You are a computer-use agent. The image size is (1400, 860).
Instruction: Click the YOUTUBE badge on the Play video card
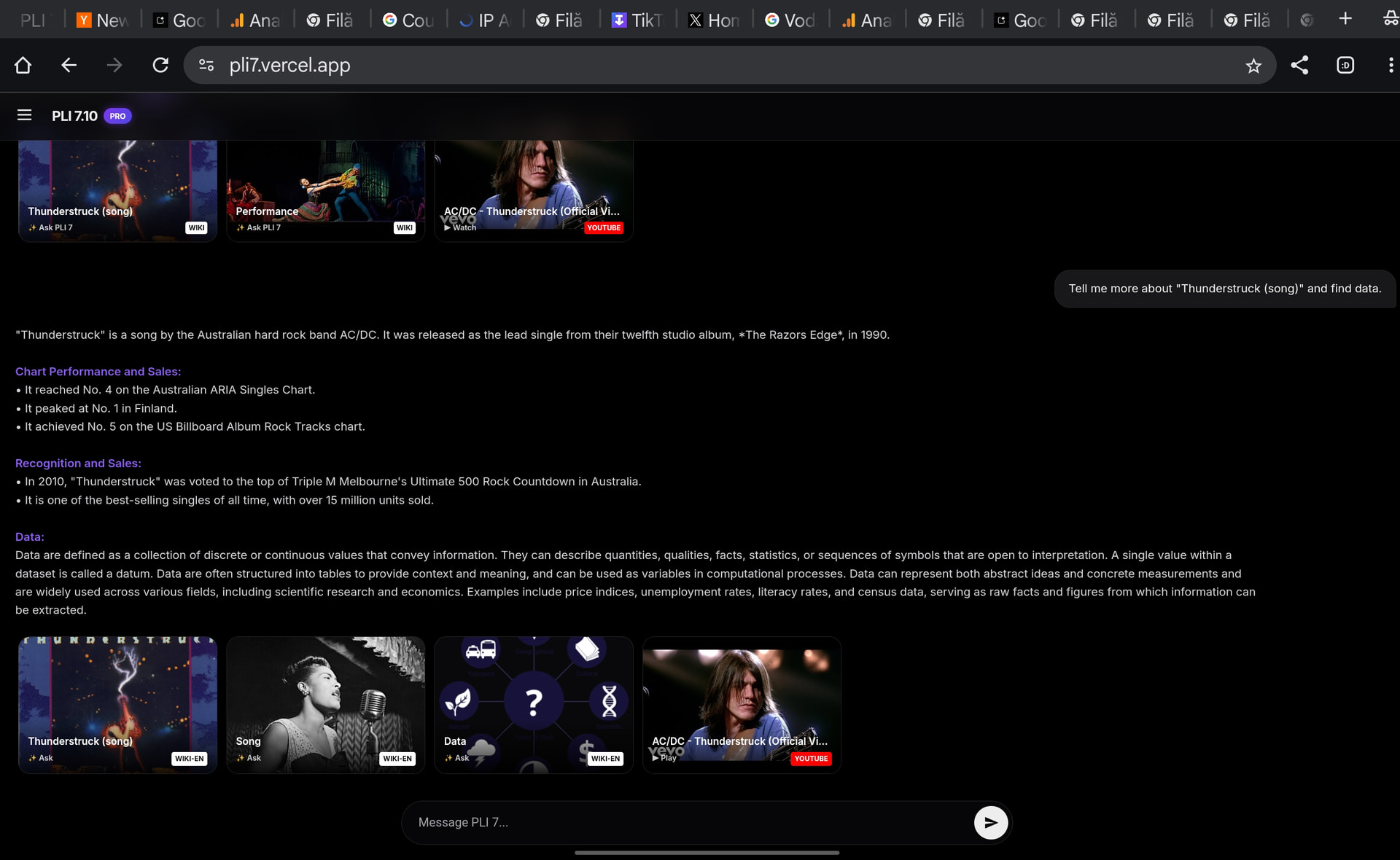click(x=812, y=759)
